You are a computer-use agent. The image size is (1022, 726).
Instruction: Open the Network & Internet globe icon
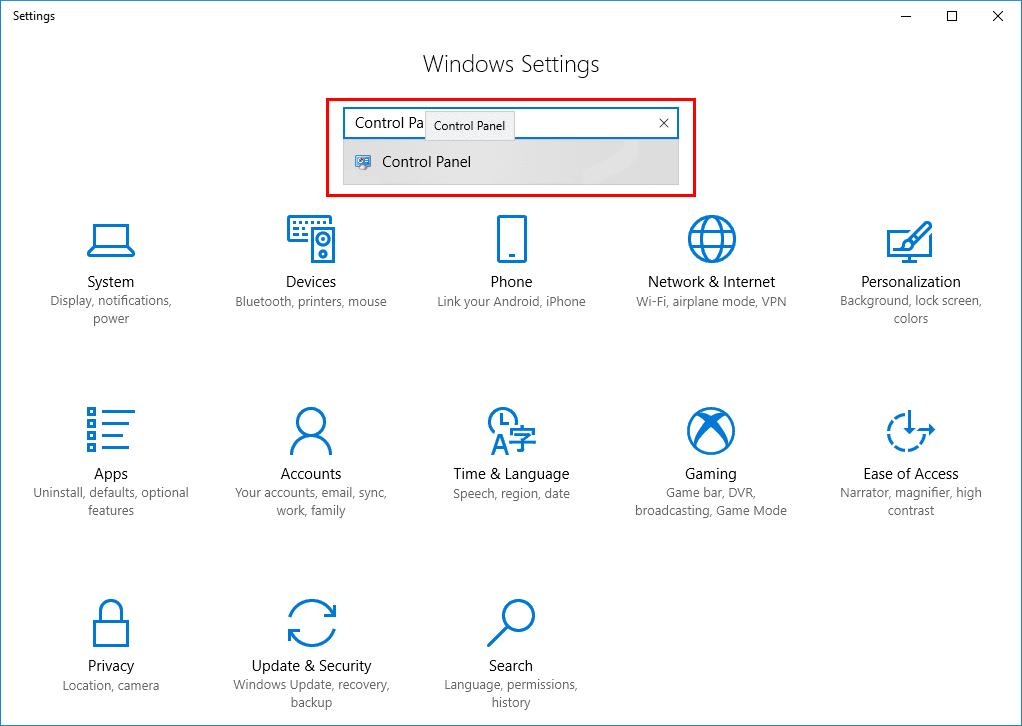pos(712,239)
